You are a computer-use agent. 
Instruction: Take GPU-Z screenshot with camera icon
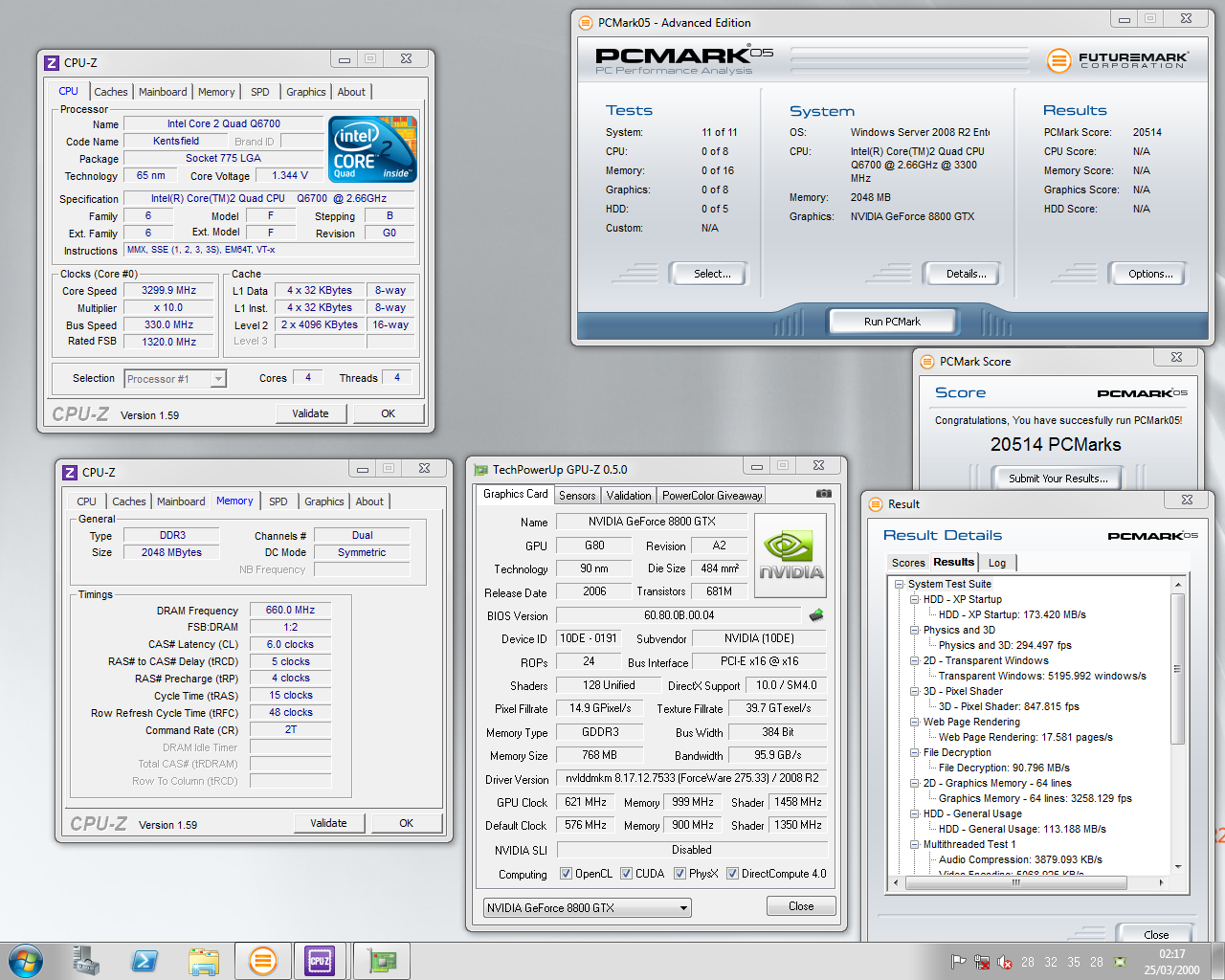click(x=823, y=494)
